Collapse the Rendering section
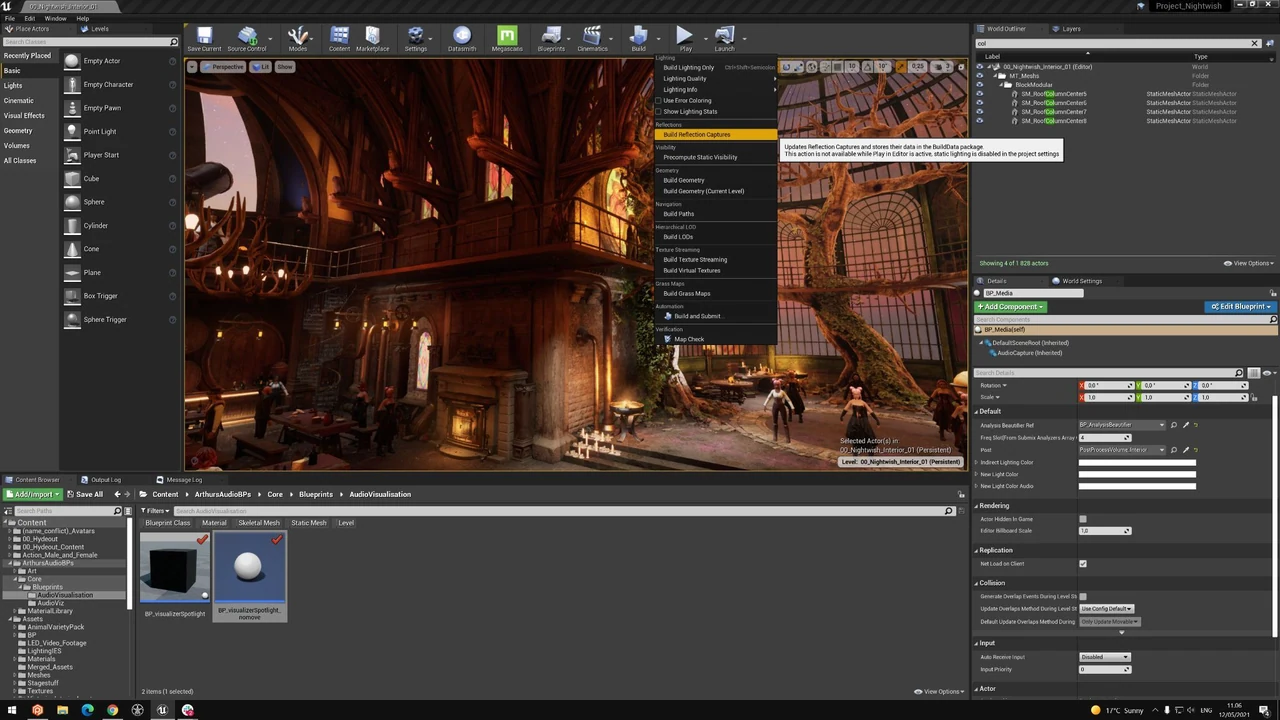This screenshot has width=1280, height=720. pos(977,506)
